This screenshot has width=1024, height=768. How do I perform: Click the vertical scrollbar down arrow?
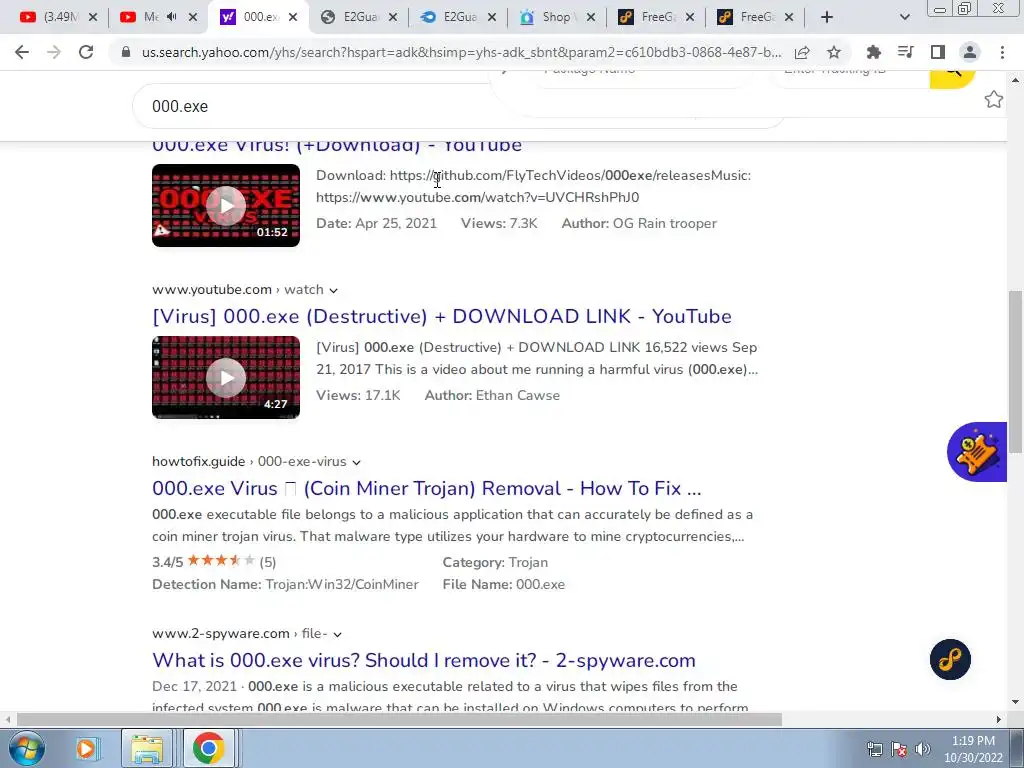pos(1016,703)
